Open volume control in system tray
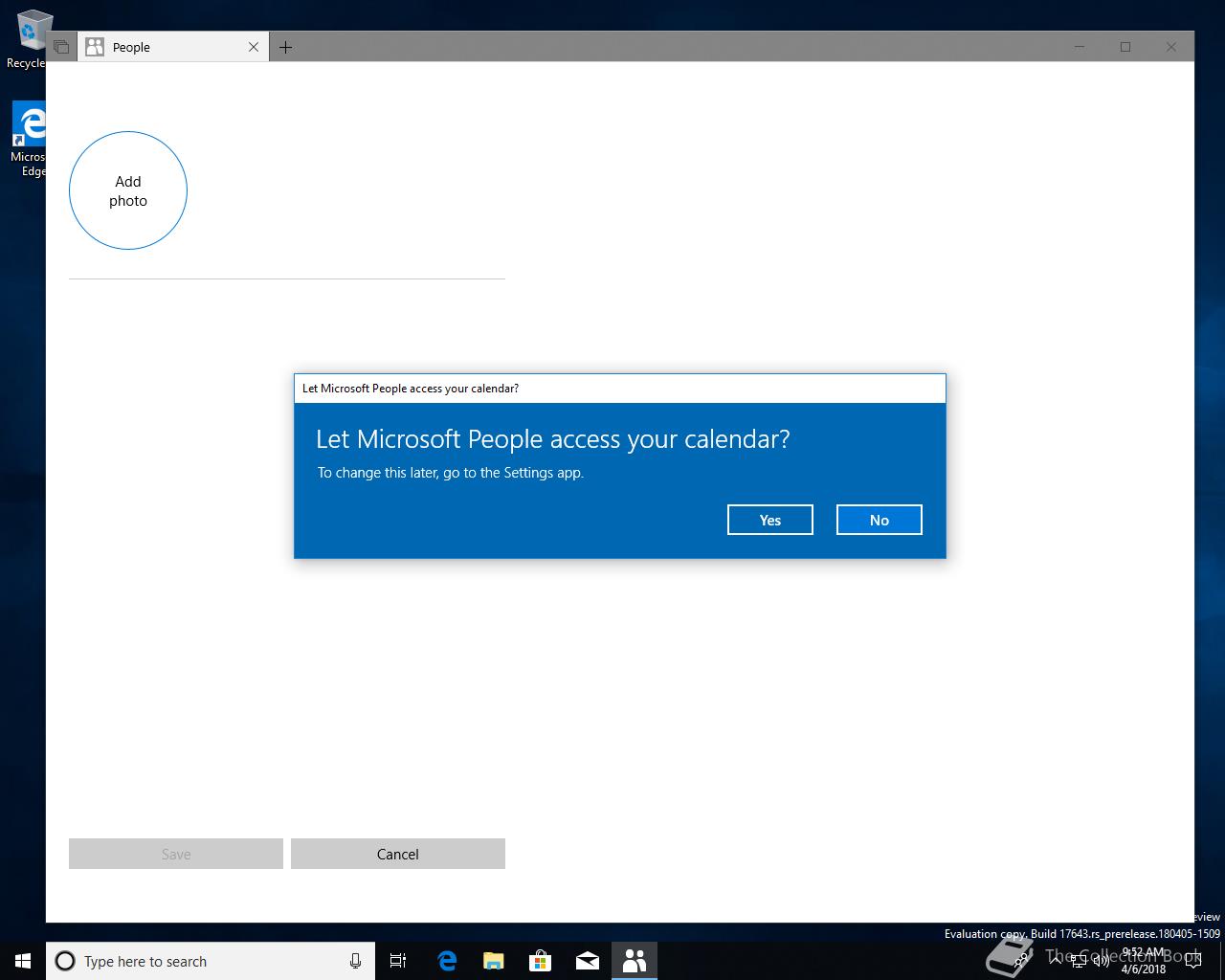Screen dimensions: 1225x980 pyautogui.click(x=1102, y=961)
